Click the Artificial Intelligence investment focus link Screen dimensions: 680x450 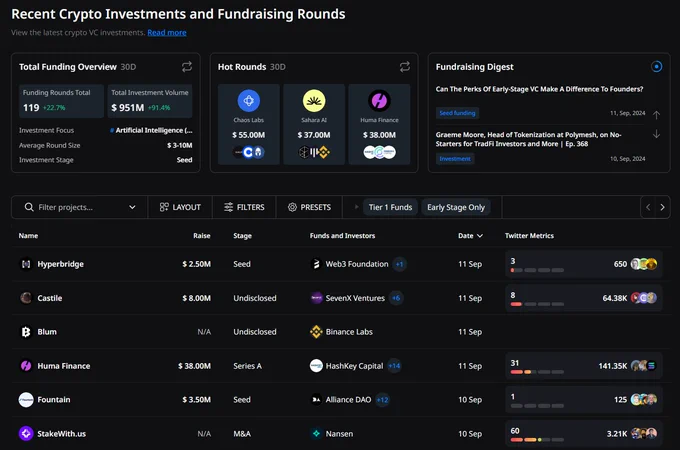tap(151, 130)
